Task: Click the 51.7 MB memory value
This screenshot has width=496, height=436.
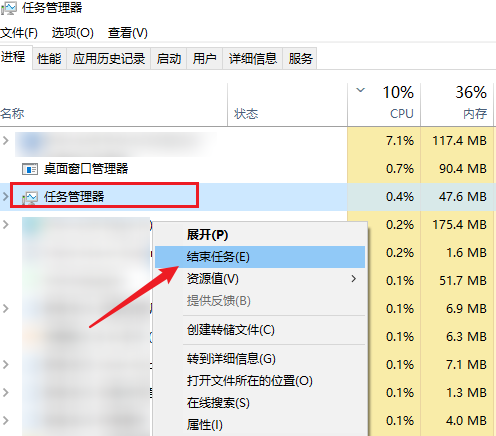Action: (463, 280)
